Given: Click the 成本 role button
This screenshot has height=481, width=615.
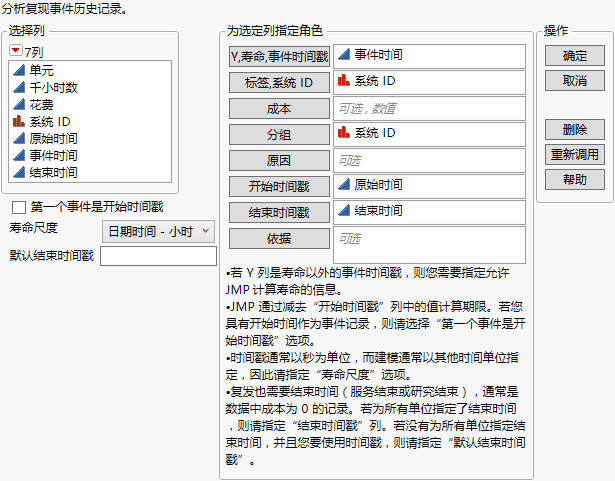Looking at the screenshot, I should [x=279, y=109].
